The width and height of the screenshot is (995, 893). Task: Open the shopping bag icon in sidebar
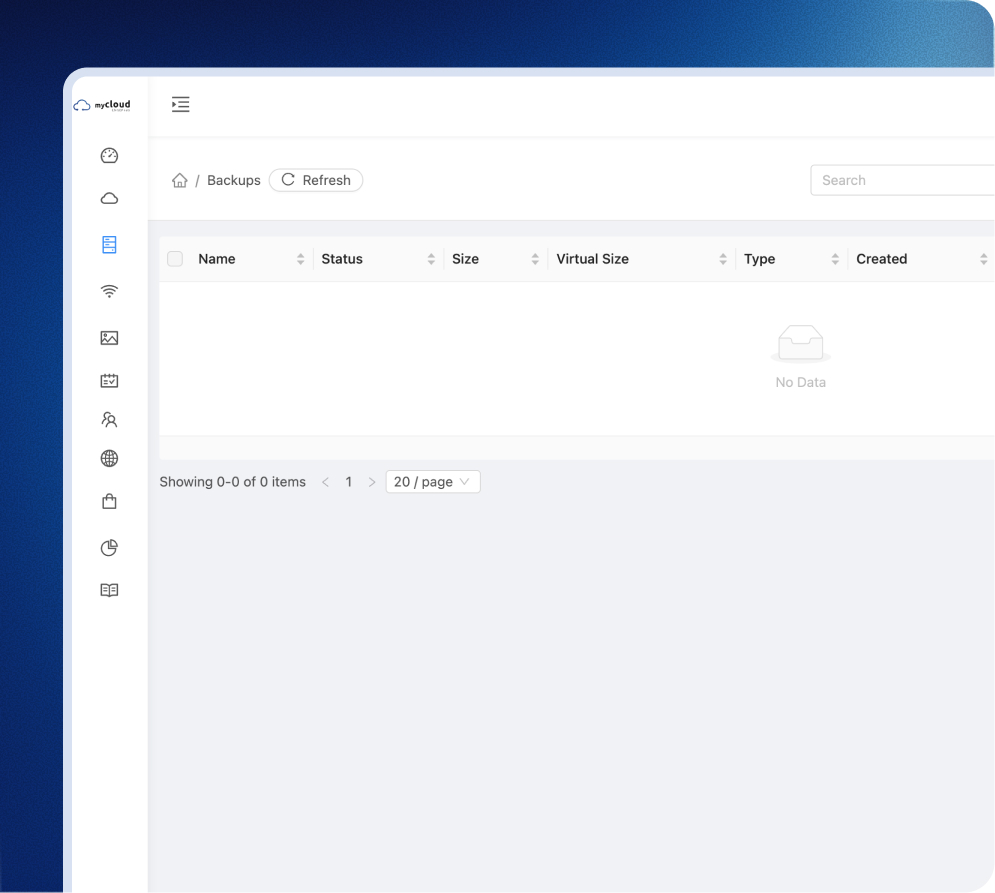coord(109,501)
